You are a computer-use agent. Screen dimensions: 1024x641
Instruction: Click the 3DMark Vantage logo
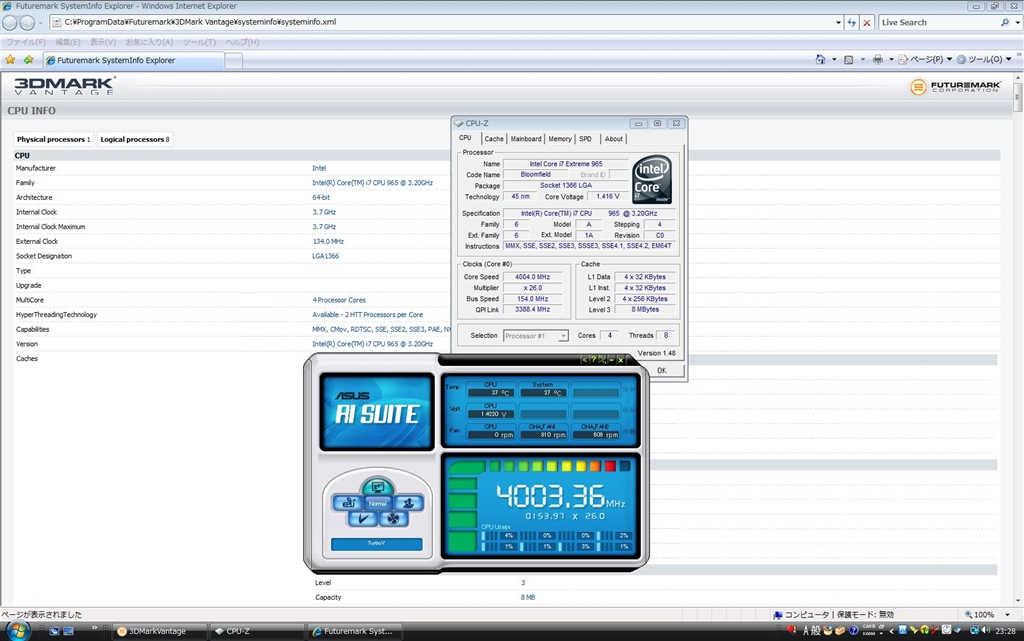[64, 86]
